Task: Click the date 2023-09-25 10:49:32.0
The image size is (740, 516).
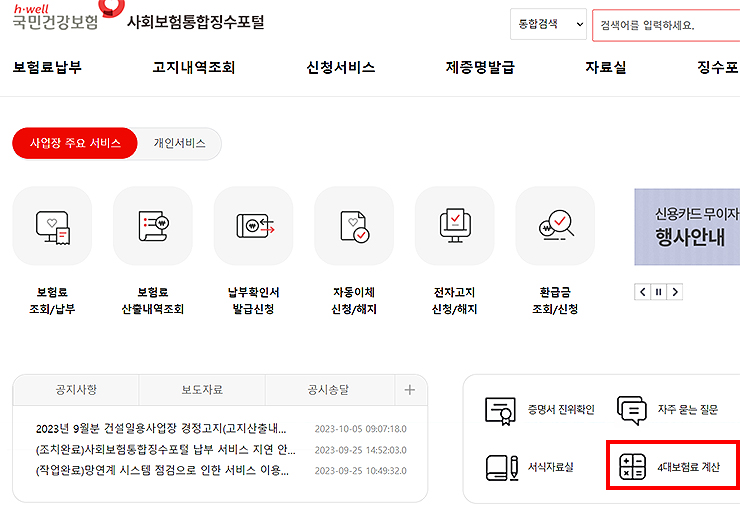Action: (x=361, y=471)
